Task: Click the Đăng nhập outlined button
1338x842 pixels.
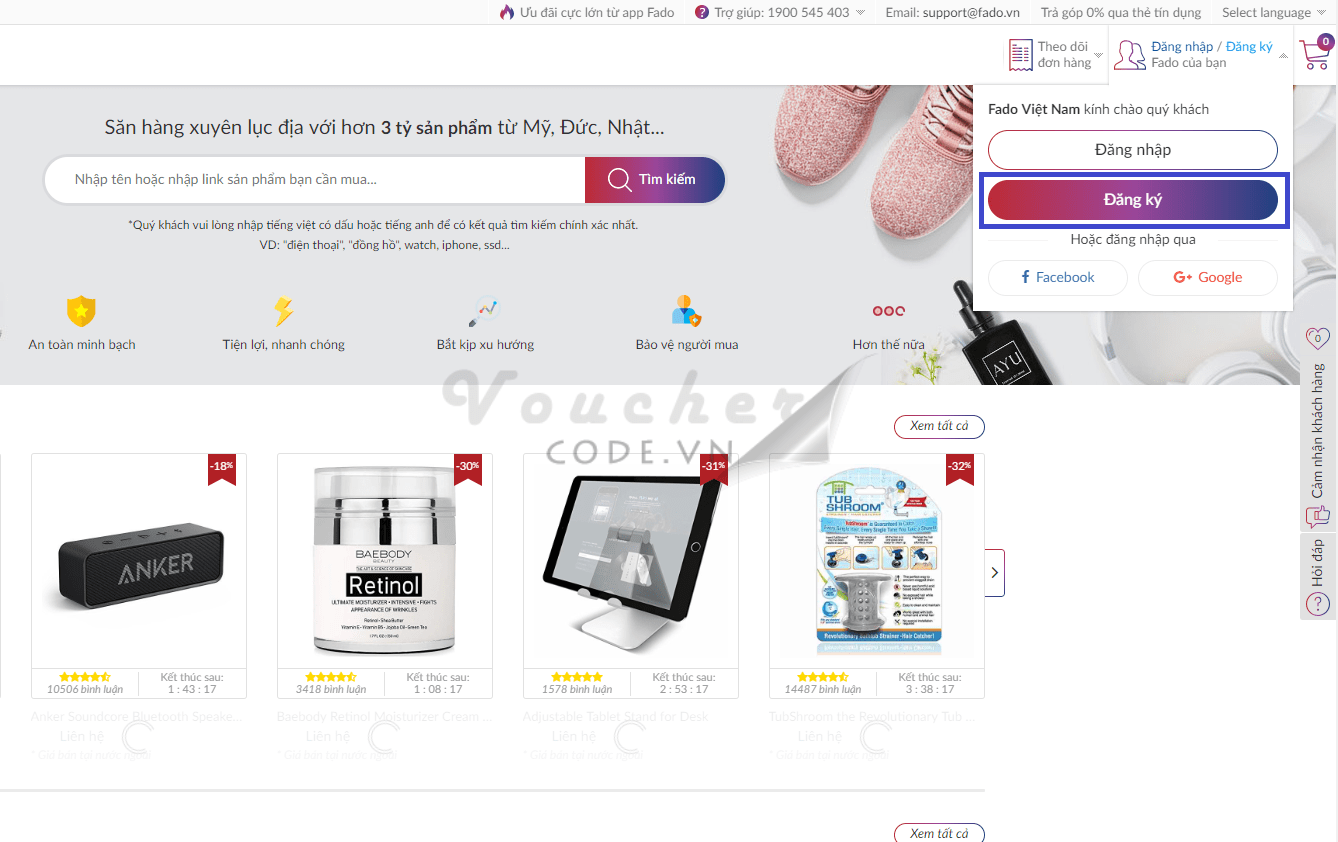Action: pos(1133,150)
